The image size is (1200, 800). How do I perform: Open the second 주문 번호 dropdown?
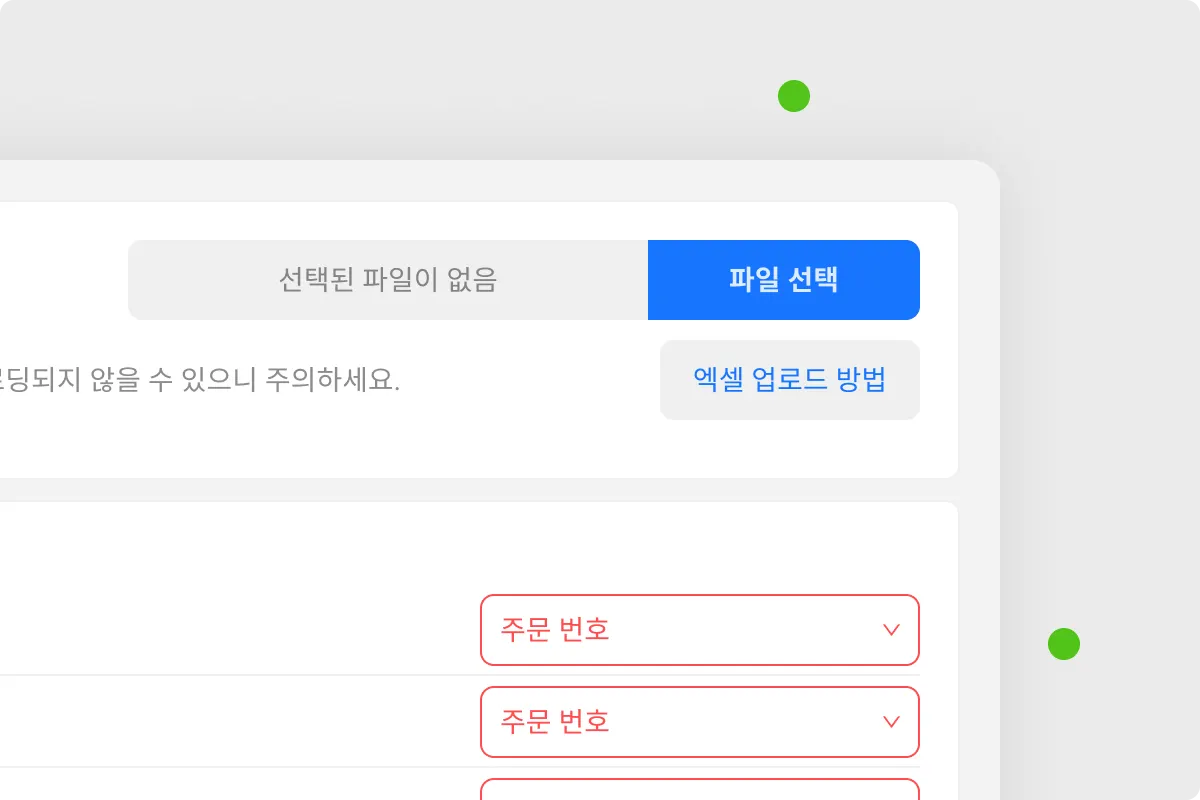699,722
